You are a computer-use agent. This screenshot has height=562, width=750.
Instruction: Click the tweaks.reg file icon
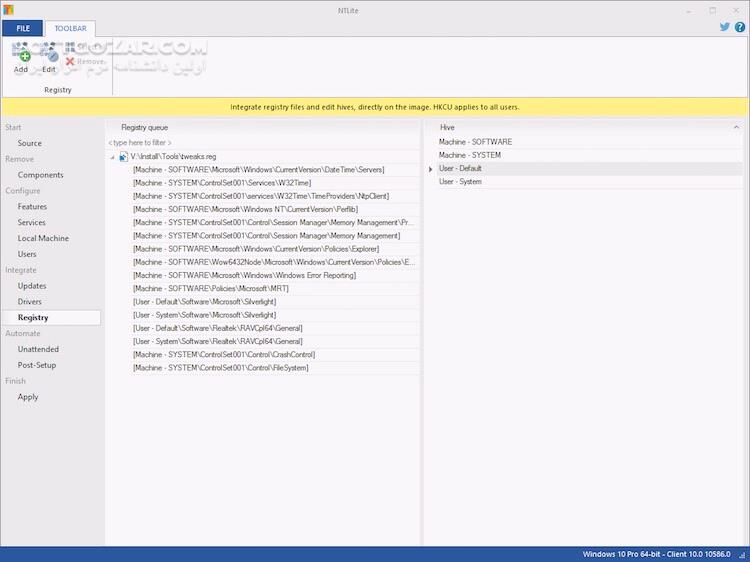123,157
